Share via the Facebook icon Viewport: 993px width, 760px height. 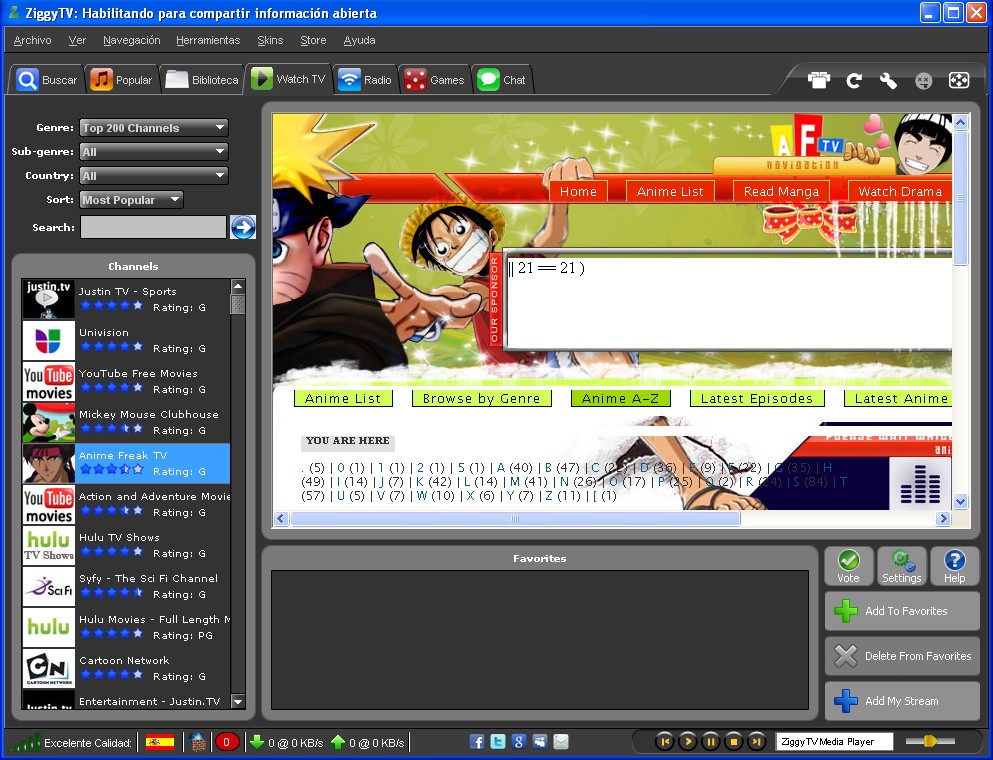click(x=477, y=742)
